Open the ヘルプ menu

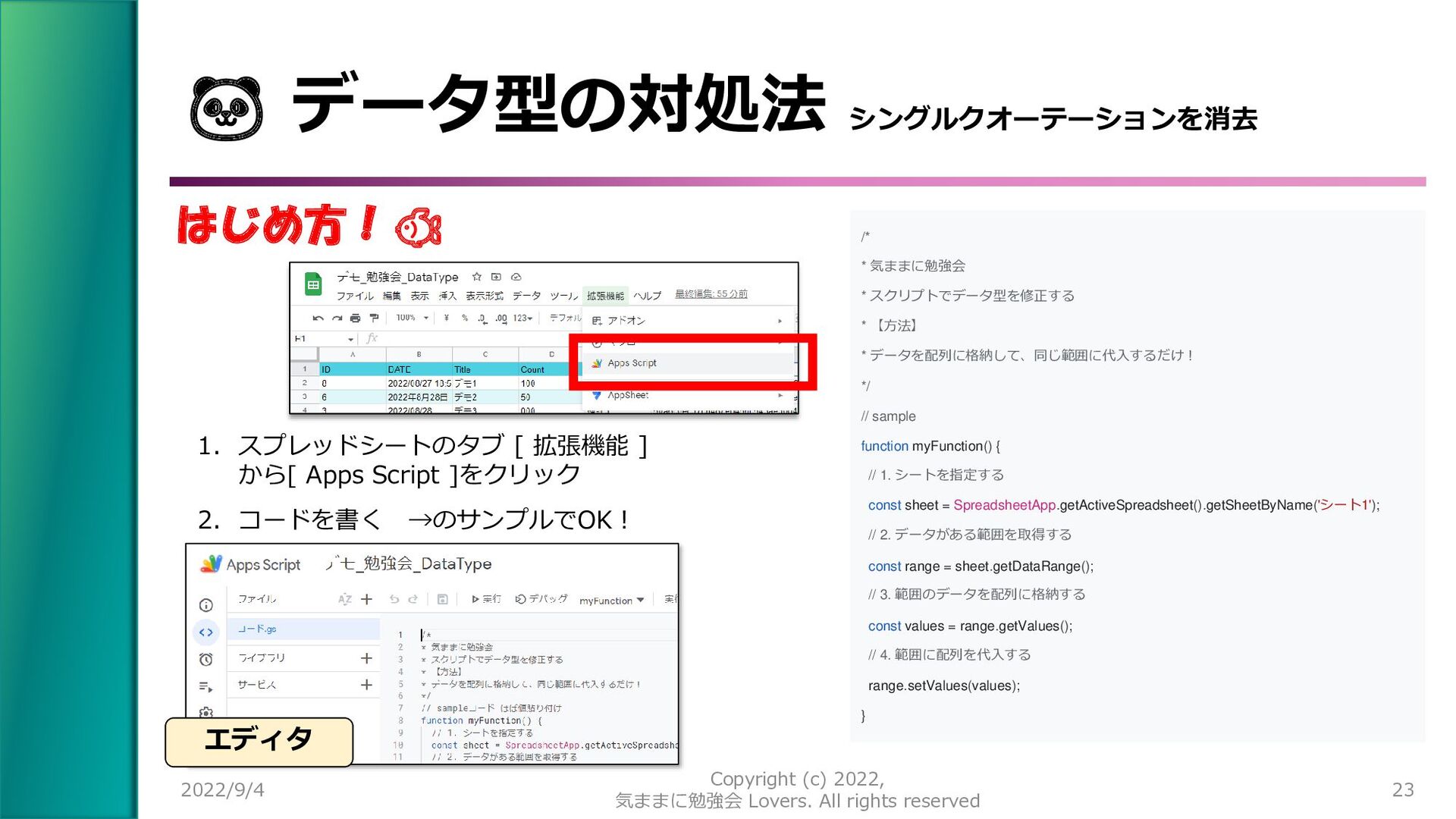647,296
